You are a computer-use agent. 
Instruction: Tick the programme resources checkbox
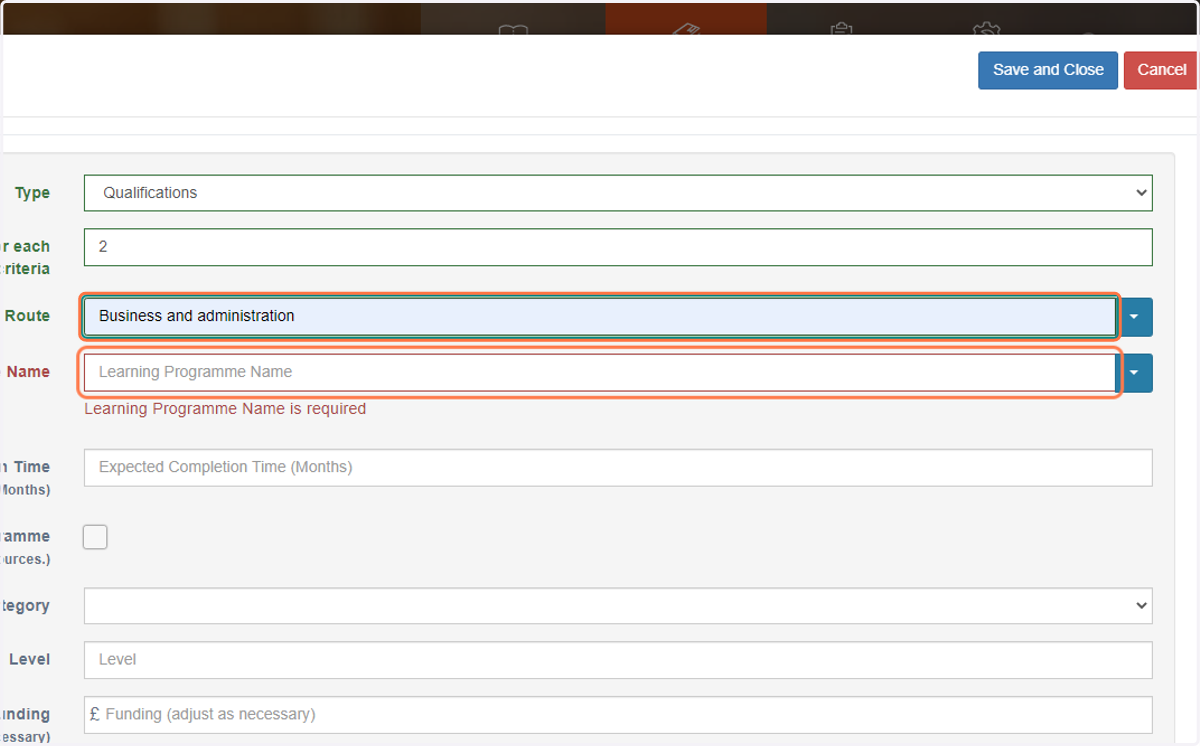pos(95,537)
